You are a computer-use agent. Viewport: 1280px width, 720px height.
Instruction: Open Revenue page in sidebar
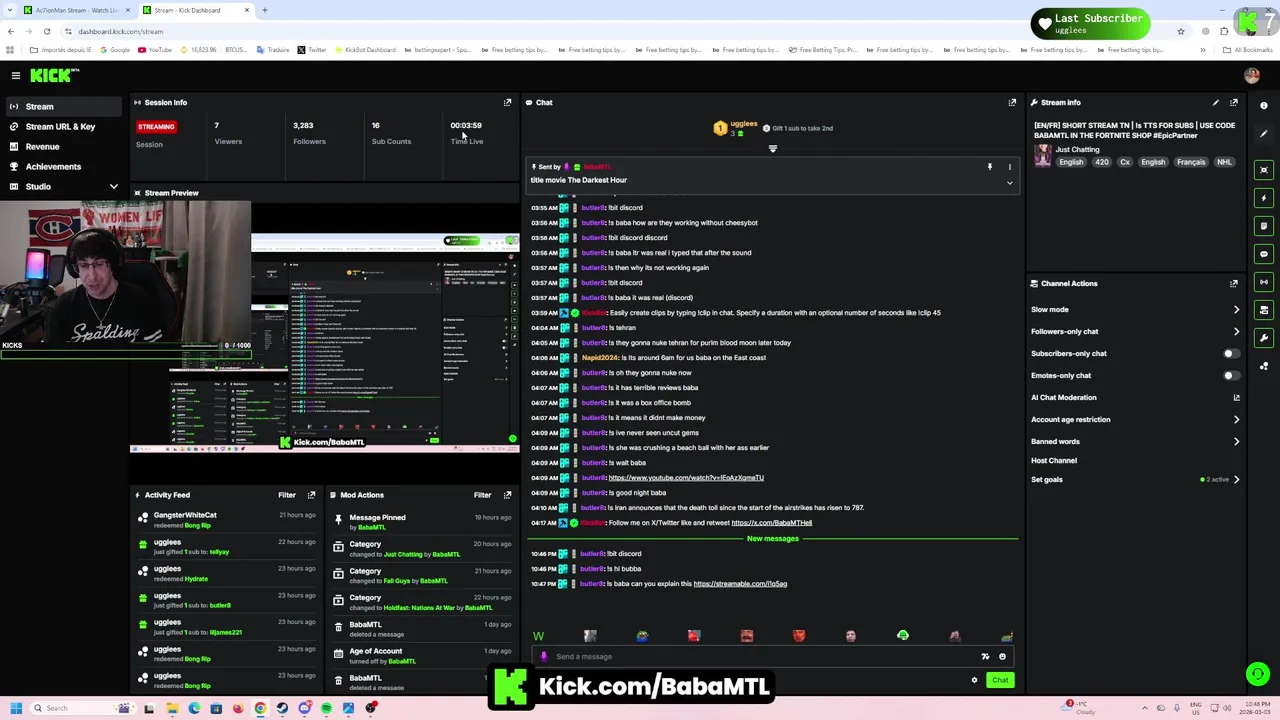point(63,147)
